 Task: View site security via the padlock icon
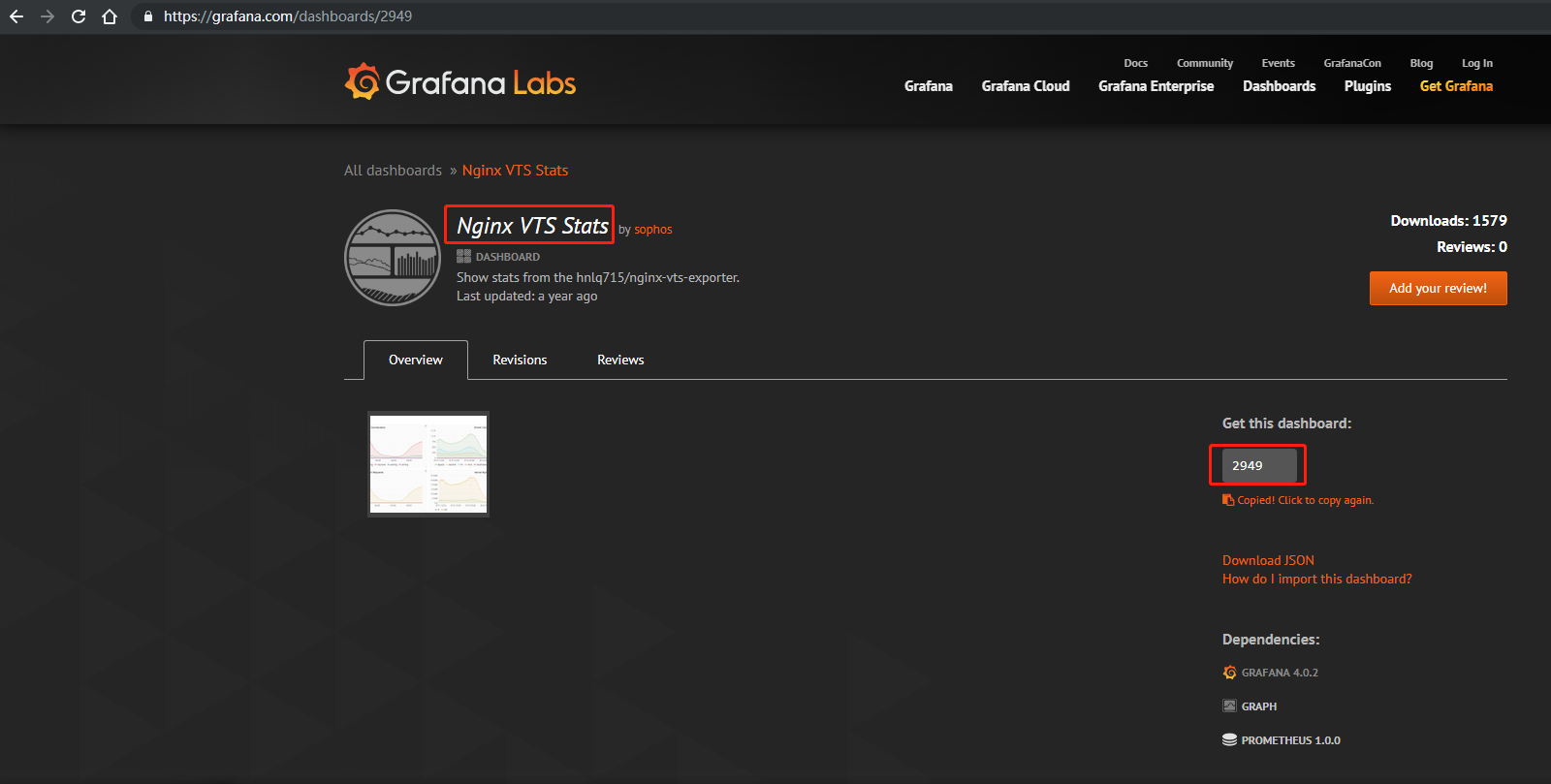[148, 16]
